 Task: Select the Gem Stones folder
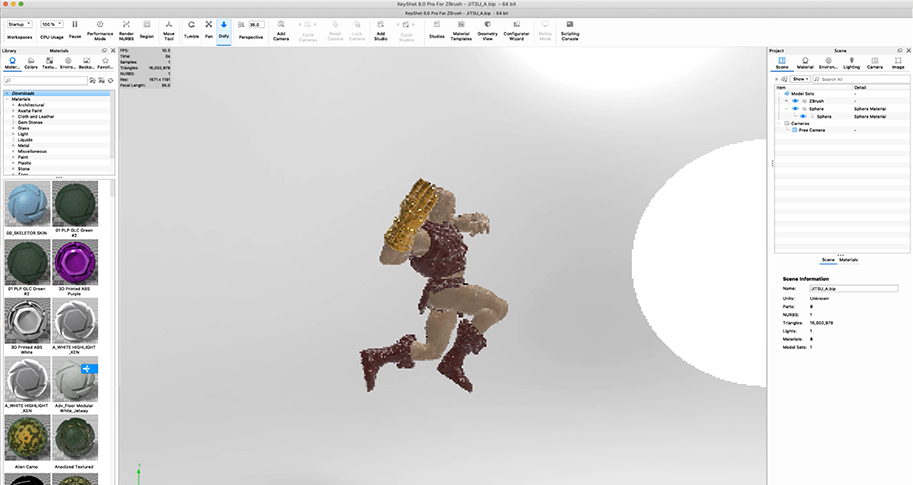coord(30,122)
